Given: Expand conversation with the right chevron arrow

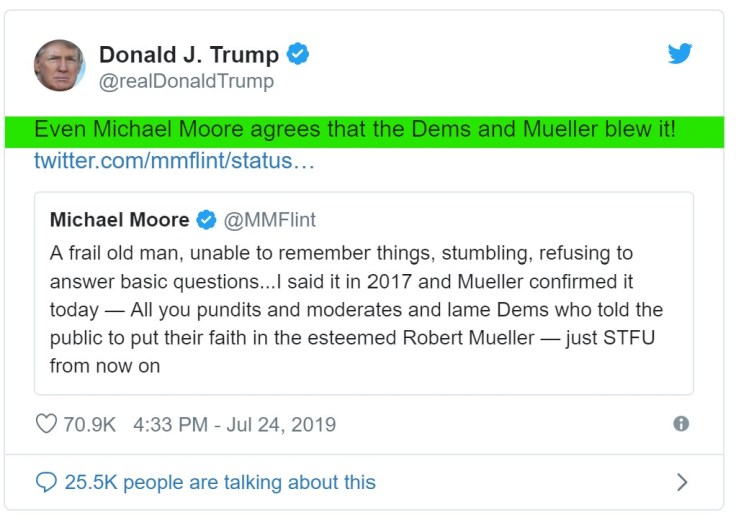Looking at the screenshot, I should tap(682, 482).
